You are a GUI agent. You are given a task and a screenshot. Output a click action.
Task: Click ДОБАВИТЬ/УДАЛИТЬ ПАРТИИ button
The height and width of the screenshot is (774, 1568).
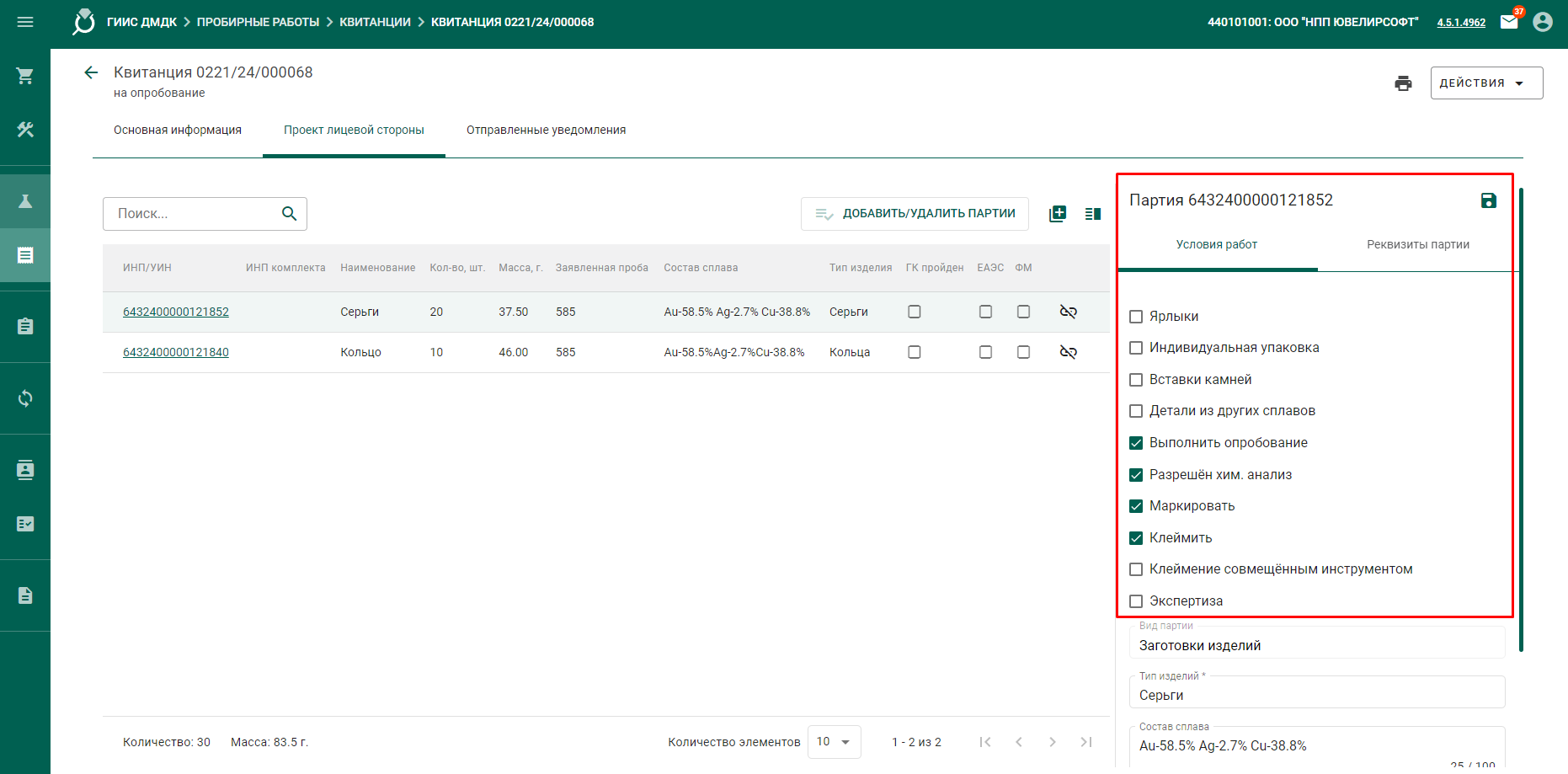[915, 214]
